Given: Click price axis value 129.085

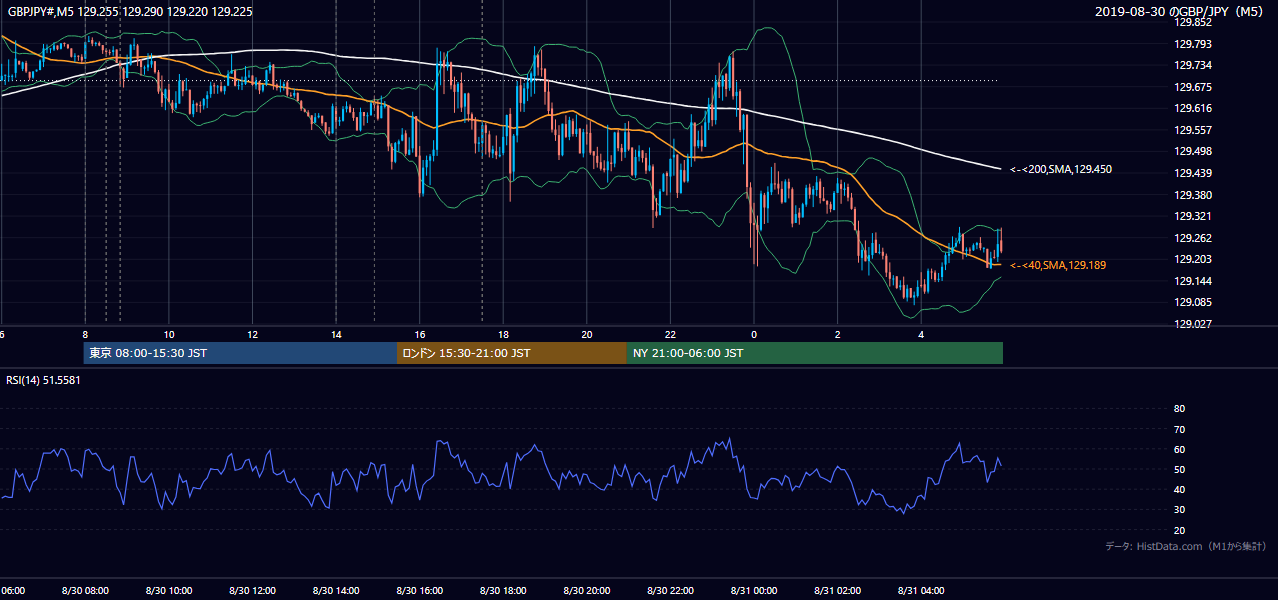Looking at the screenshot, I should tap(1193, 302).
